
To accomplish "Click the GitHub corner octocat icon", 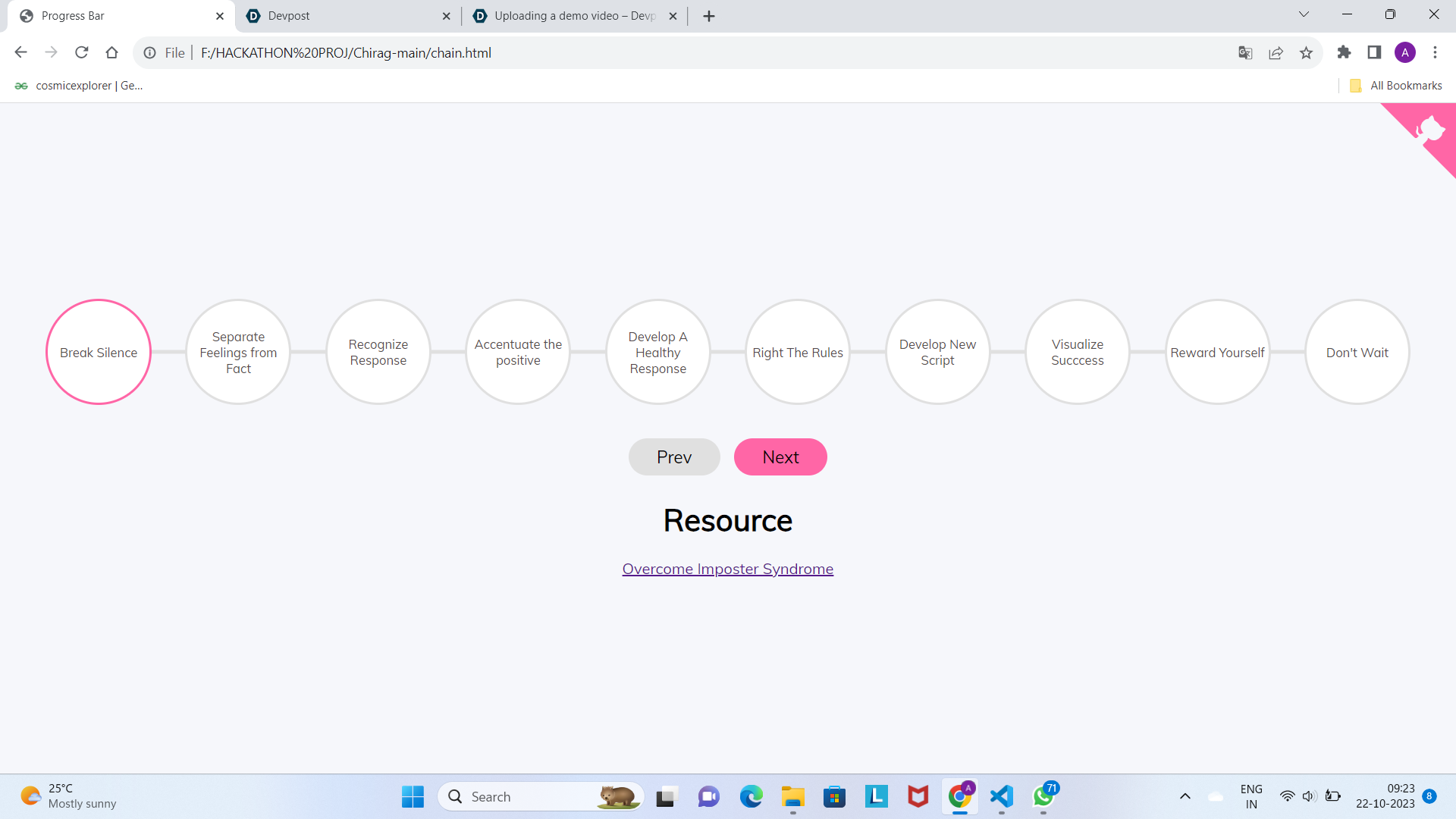I will tap(1430, 129).
